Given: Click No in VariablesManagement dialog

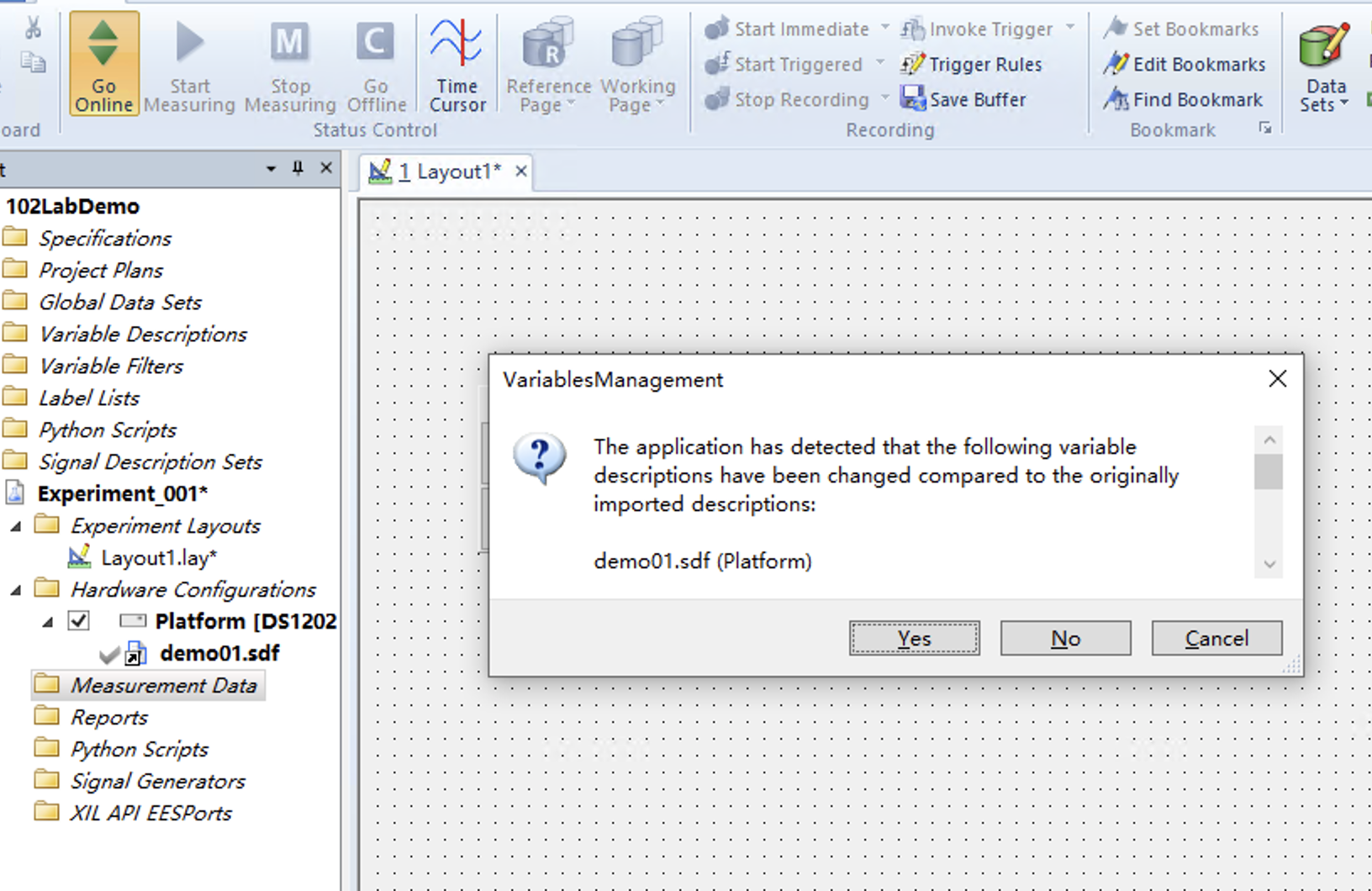Looking at the screenshot, I should (1065, 639).
